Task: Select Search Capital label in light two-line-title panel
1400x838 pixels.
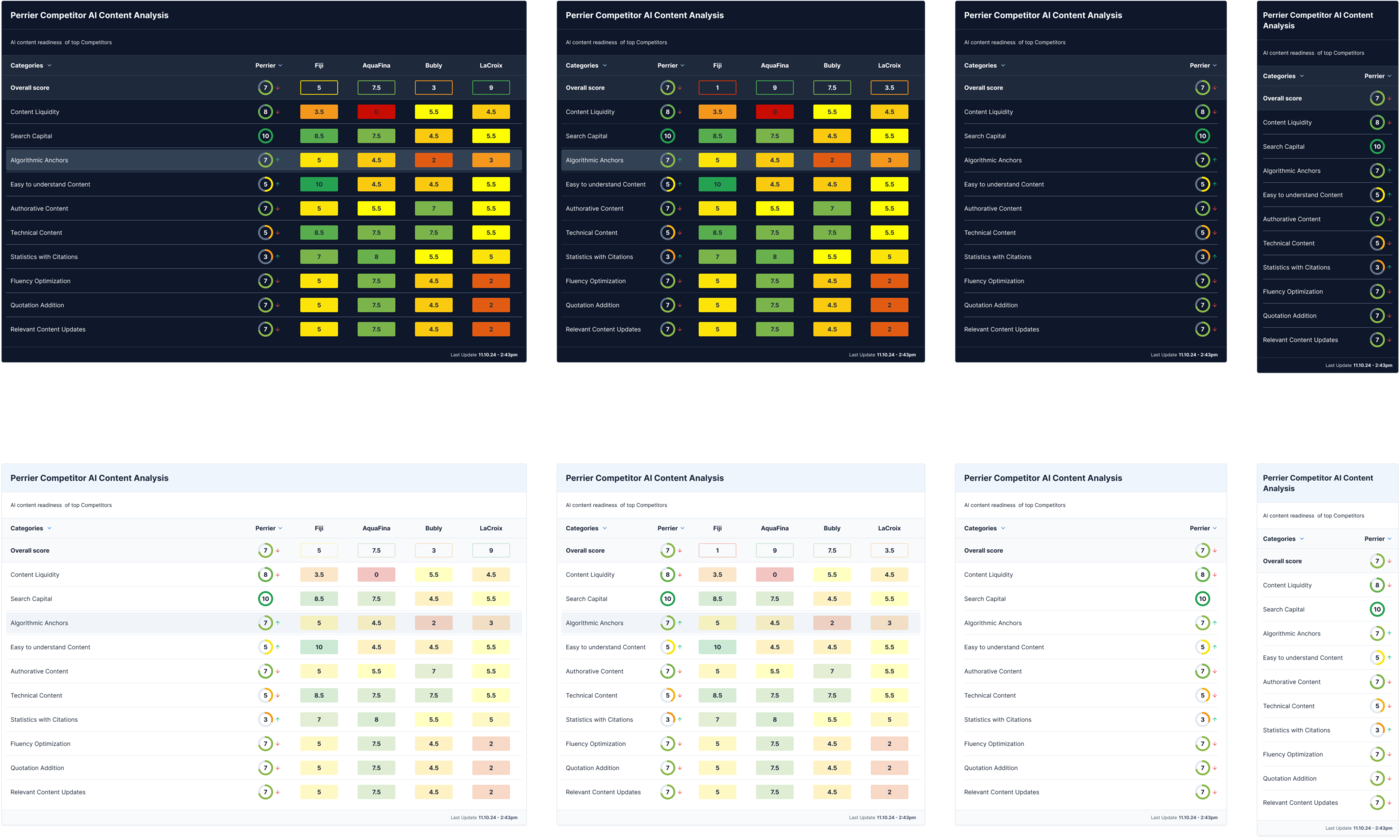Action: pos(1284,610)
